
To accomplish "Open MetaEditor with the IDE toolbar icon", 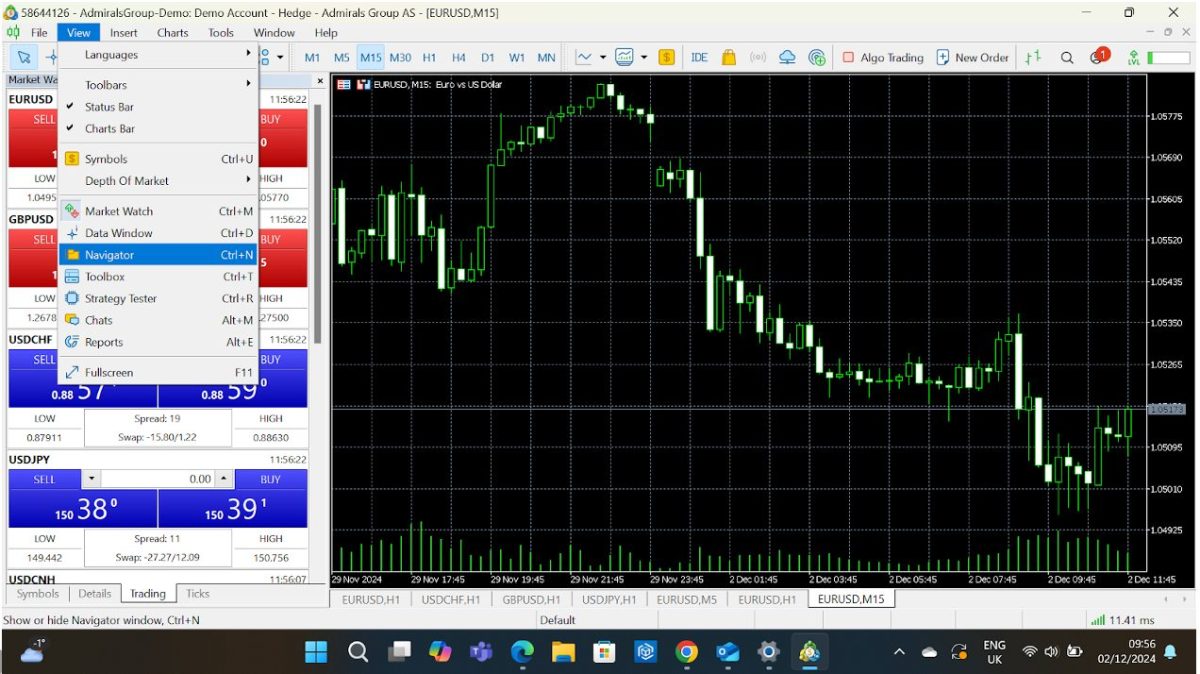I will pos(699,57).
